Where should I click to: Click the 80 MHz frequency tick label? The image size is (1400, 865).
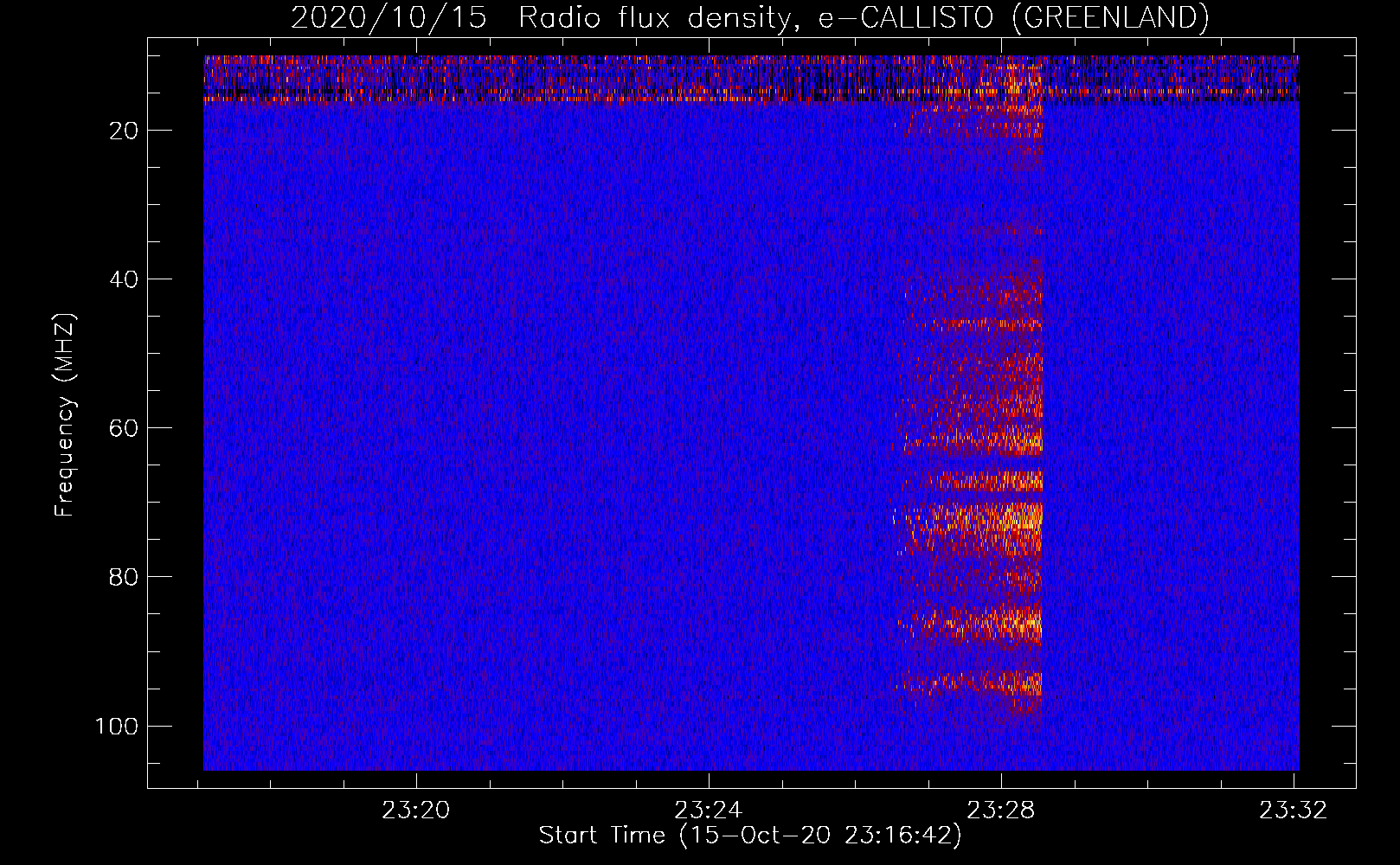[124, 577]
